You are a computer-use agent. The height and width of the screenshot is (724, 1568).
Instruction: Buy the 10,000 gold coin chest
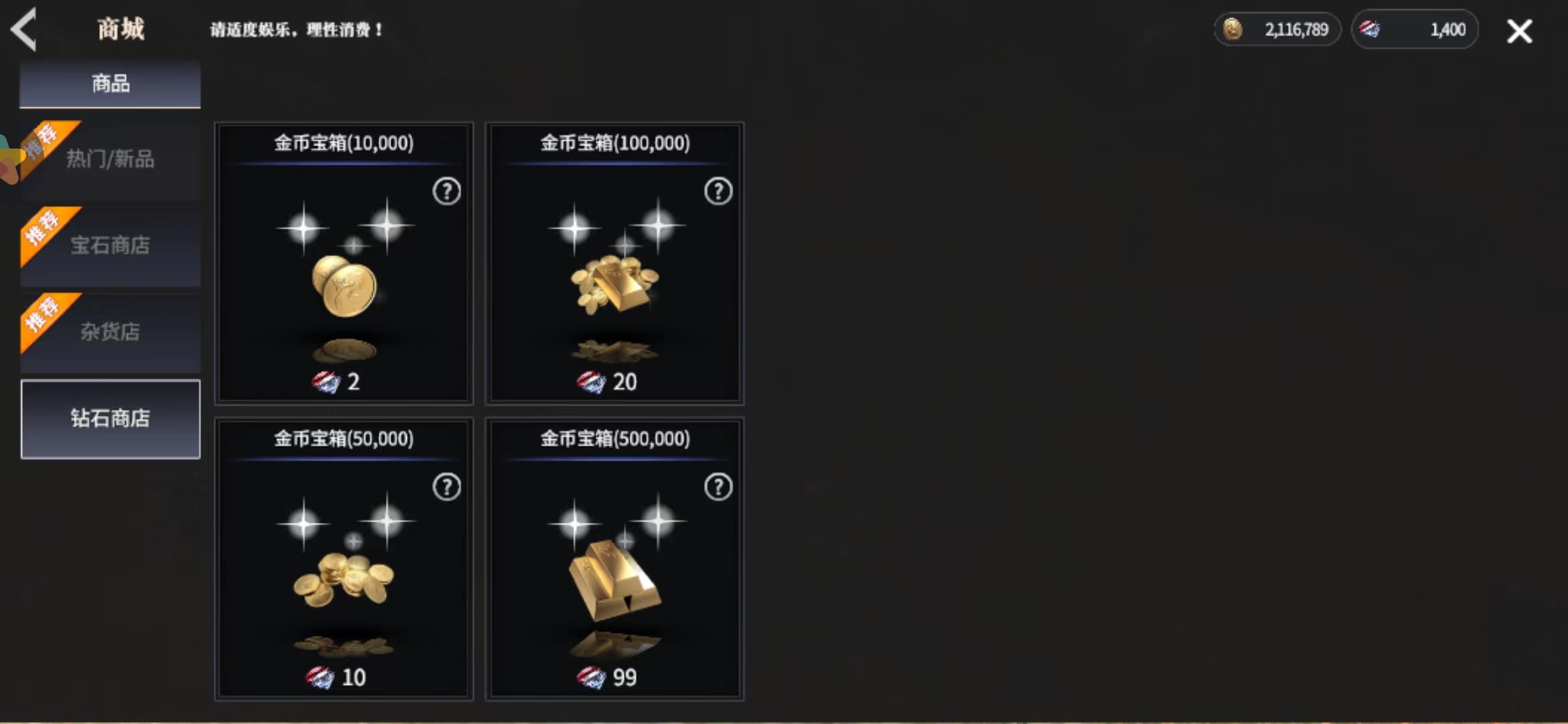point(344,263)
